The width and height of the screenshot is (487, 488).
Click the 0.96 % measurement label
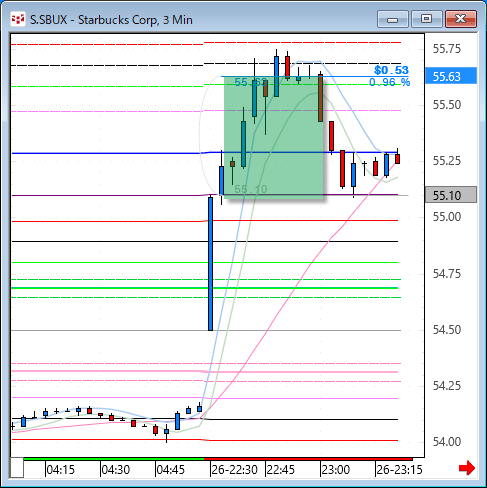(389, 82)
